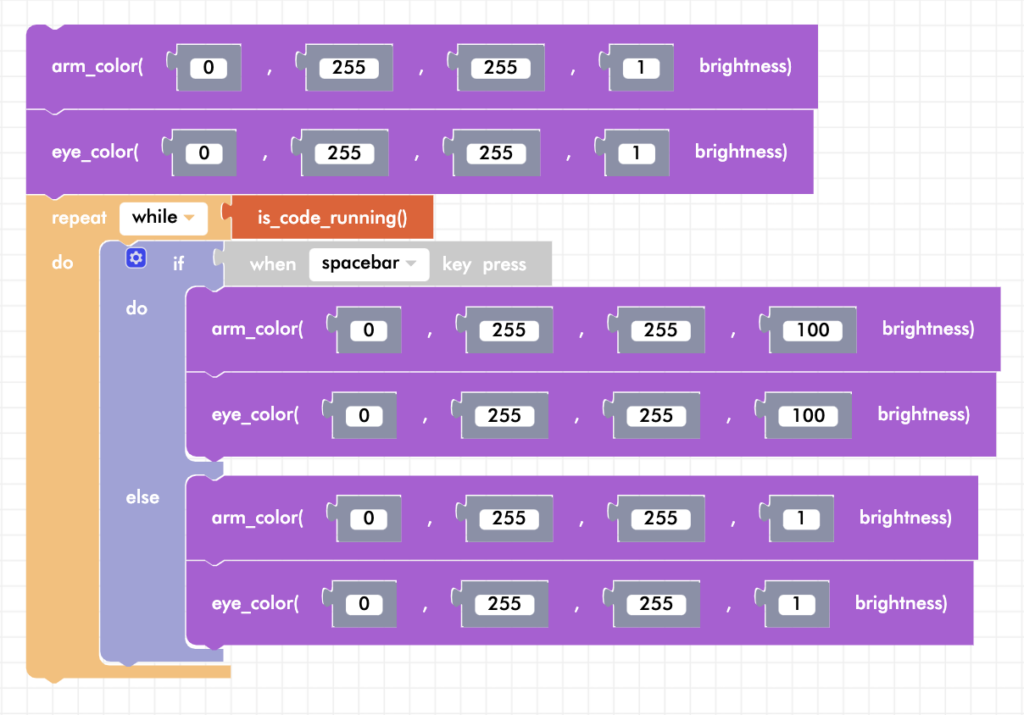This screenshot has width=1024, height=715.
Task: Click the 100 brightness field in eye_color block
Action: coord(808,416)
